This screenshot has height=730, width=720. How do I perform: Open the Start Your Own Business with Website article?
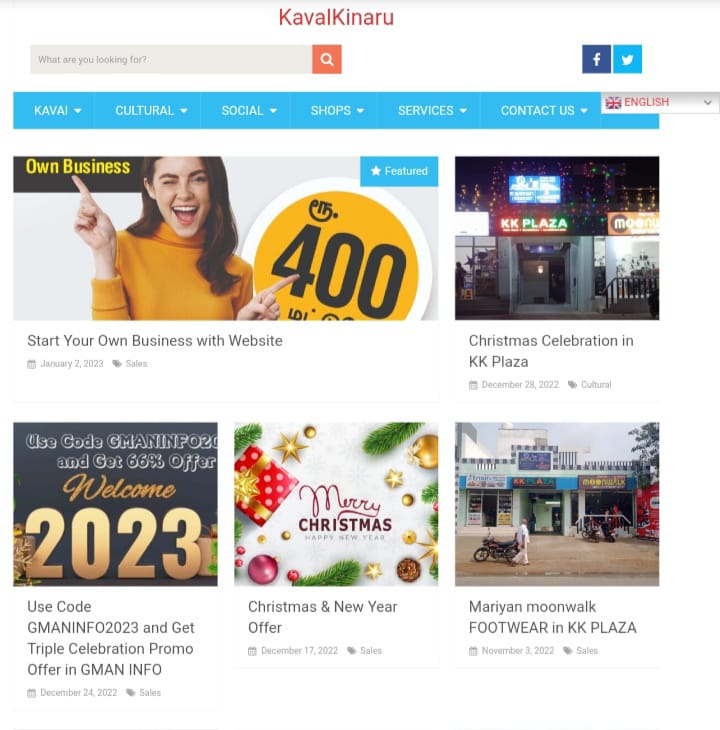(x=155, y=341)
